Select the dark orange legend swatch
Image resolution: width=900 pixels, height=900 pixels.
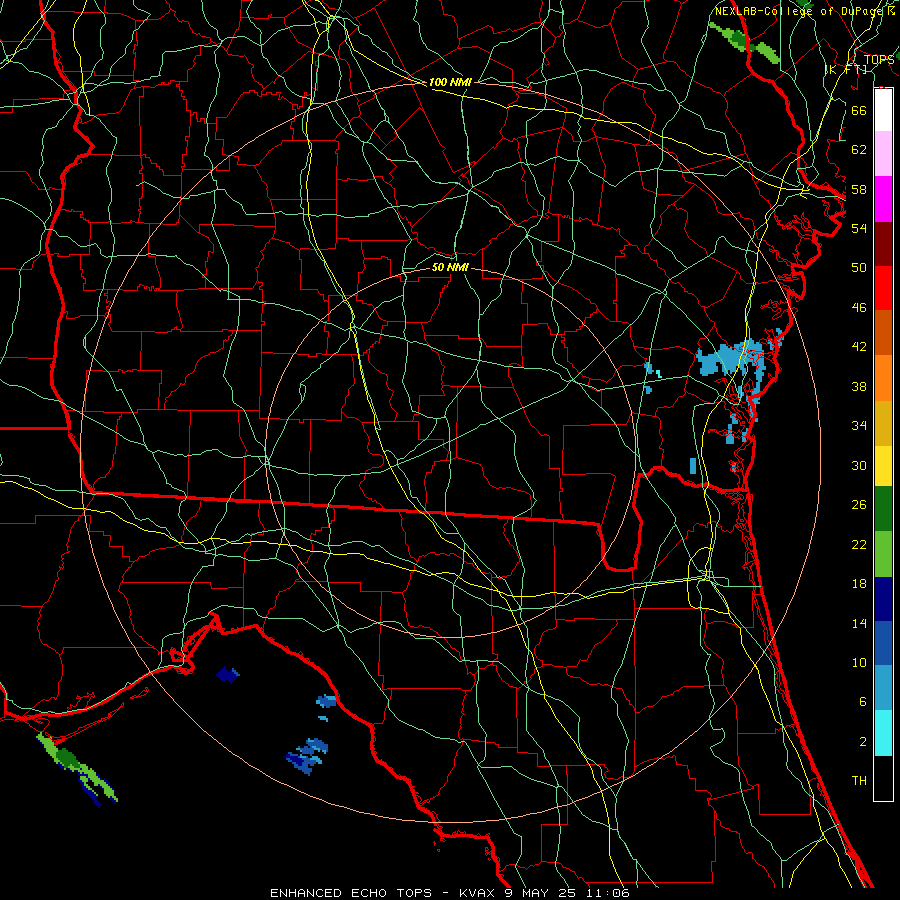[x=883, y=333]
